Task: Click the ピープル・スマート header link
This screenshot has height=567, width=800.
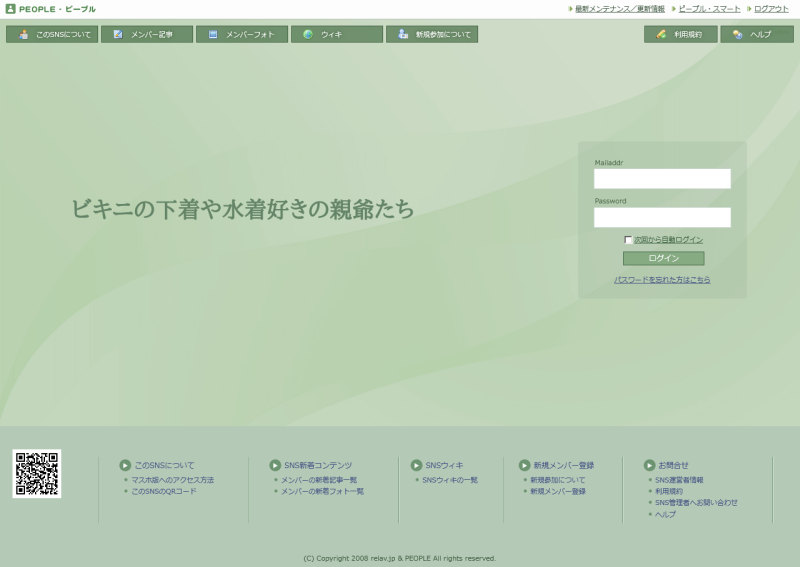Action: click(709, 9)
